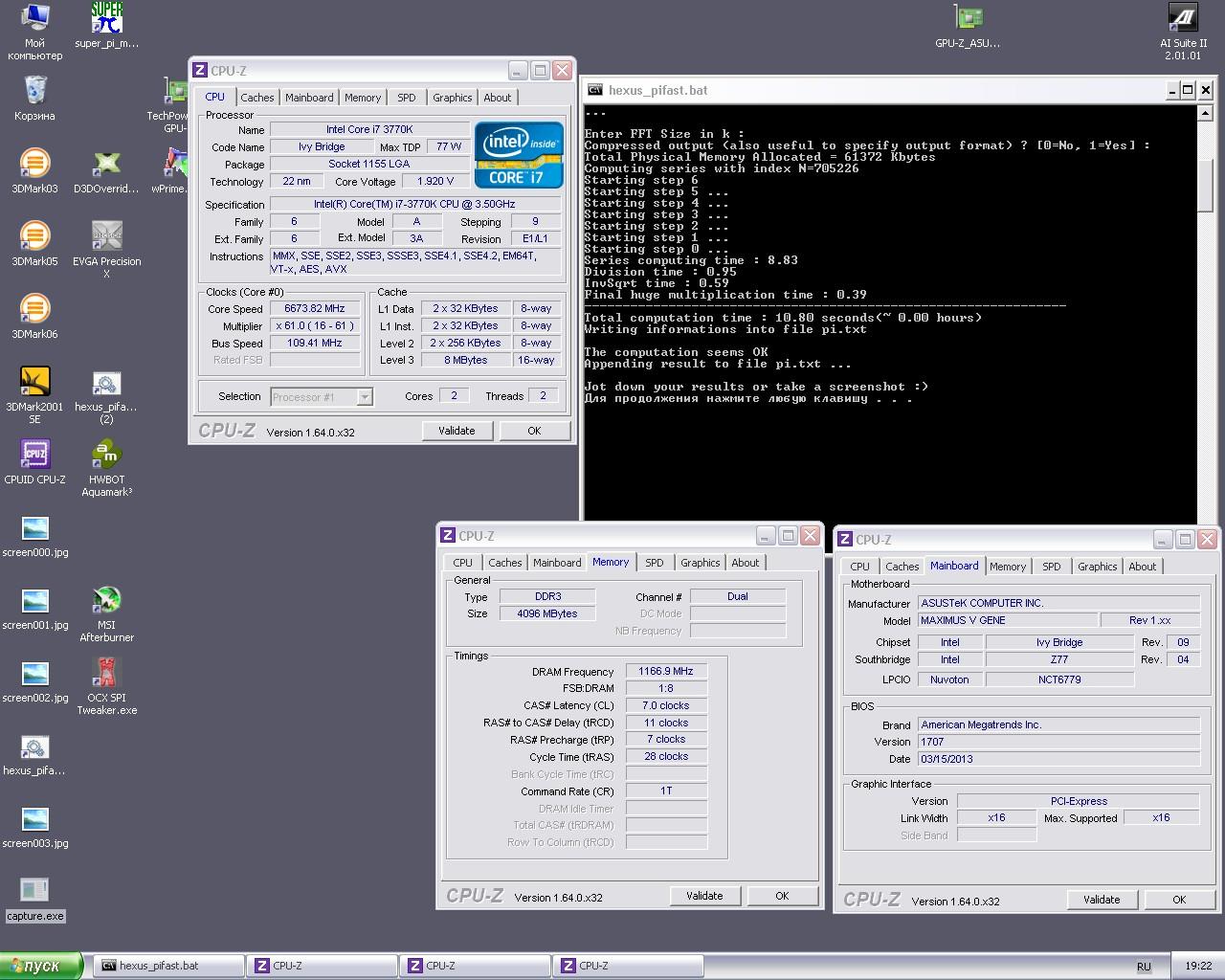Open Mainboard tab in top CPU-Z window
This screenshot has height=980, width=1225.
[x=309, y=98]
